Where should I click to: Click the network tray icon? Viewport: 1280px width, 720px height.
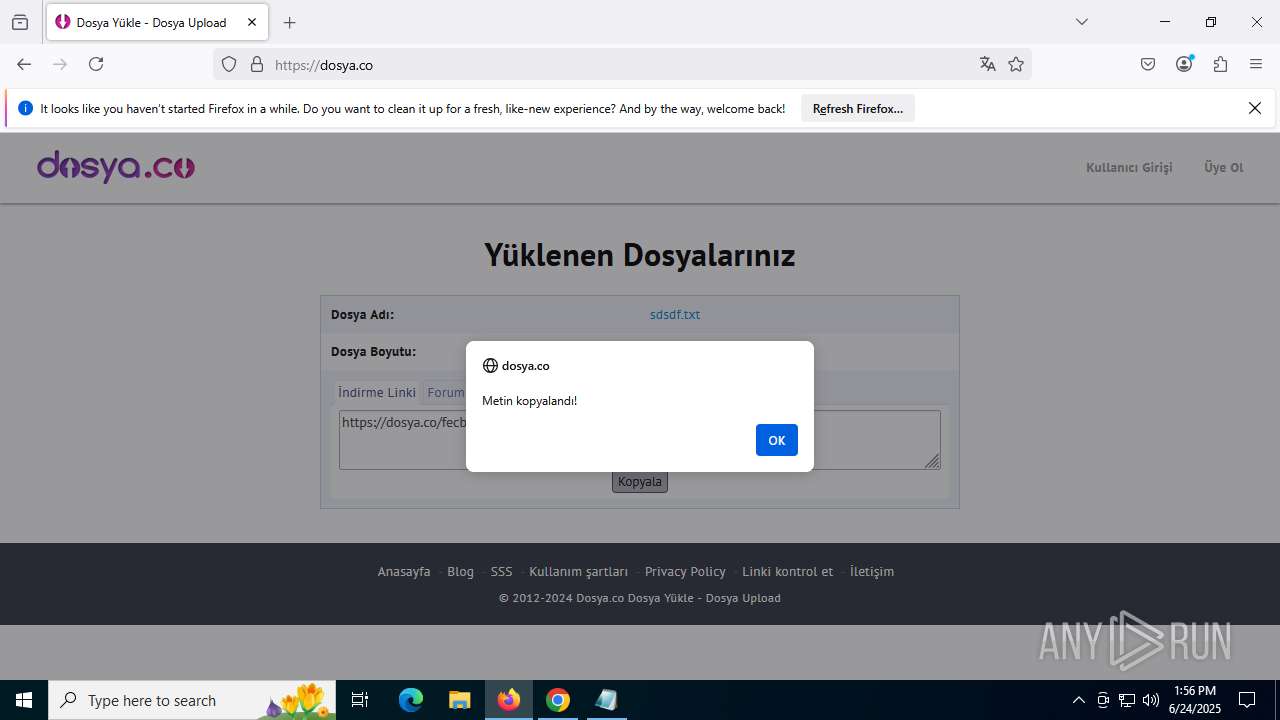pos(1127,700)
